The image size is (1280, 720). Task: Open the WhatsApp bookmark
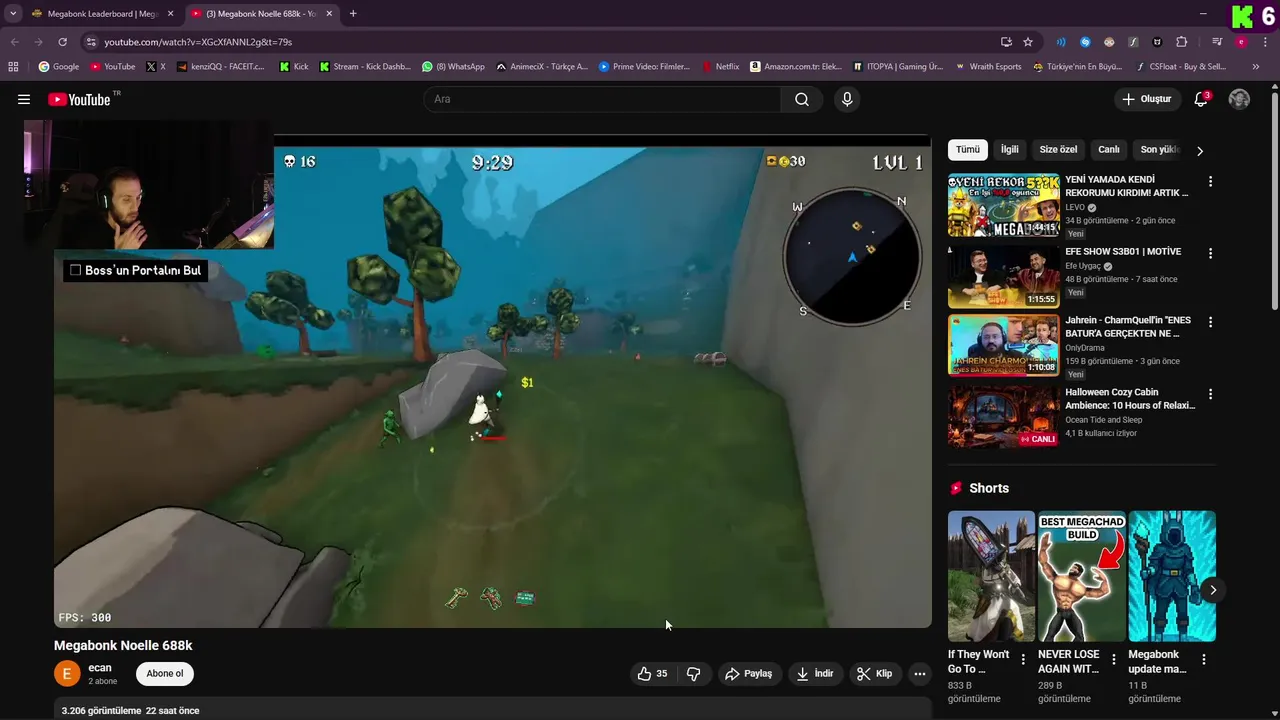click(453, 66)
